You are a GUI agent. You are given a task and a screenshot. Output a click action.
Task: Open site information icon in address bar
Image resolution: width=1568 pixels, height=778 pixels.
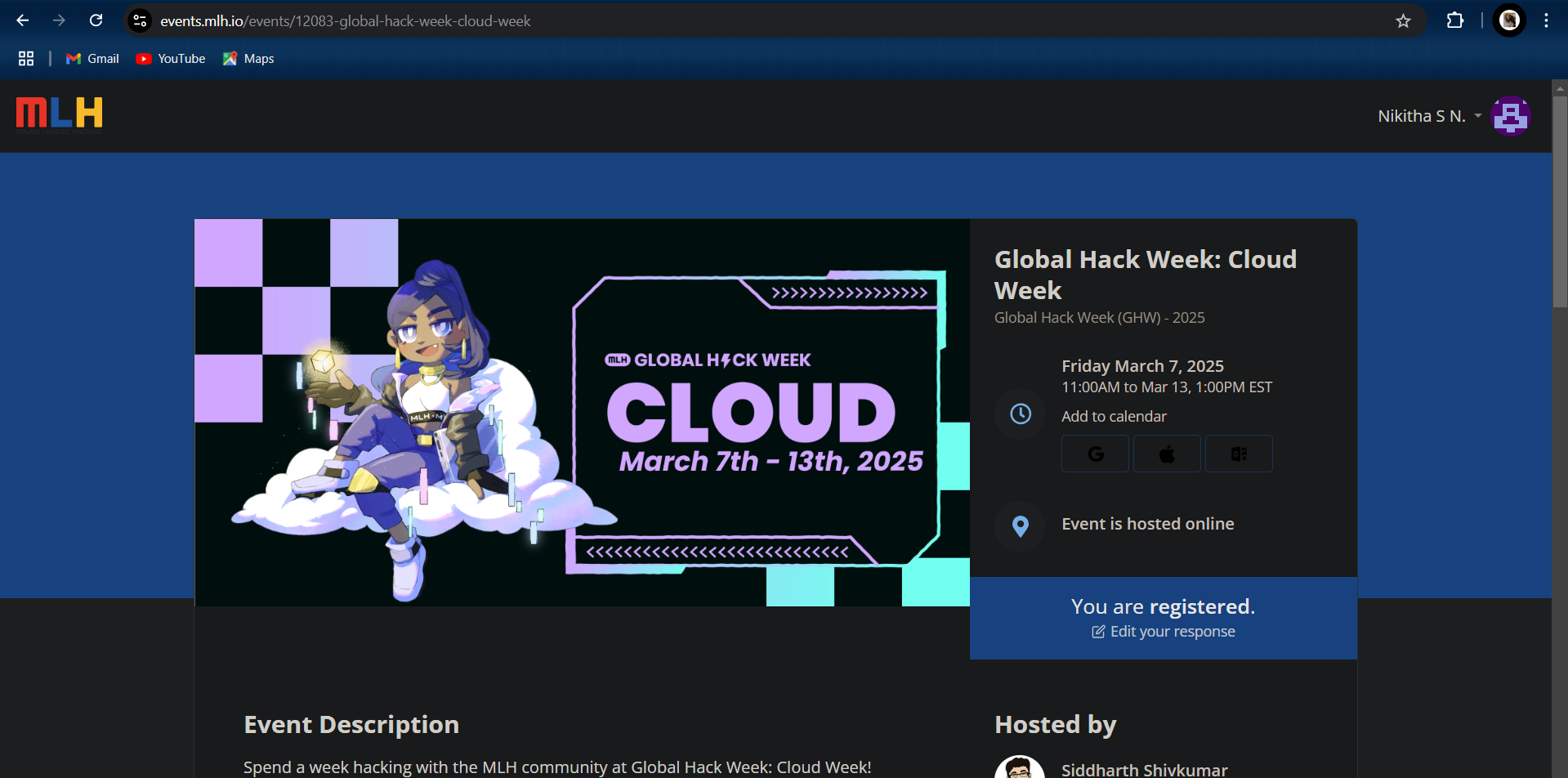click(141, 20)
